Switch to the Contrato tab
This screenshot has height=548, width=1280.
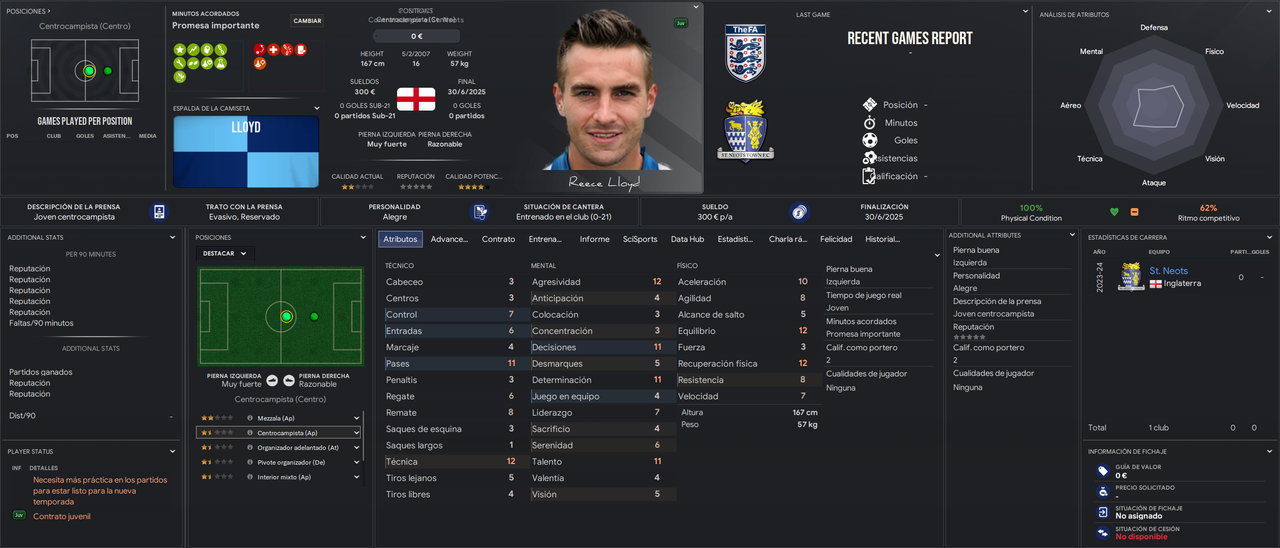[498, 240]
